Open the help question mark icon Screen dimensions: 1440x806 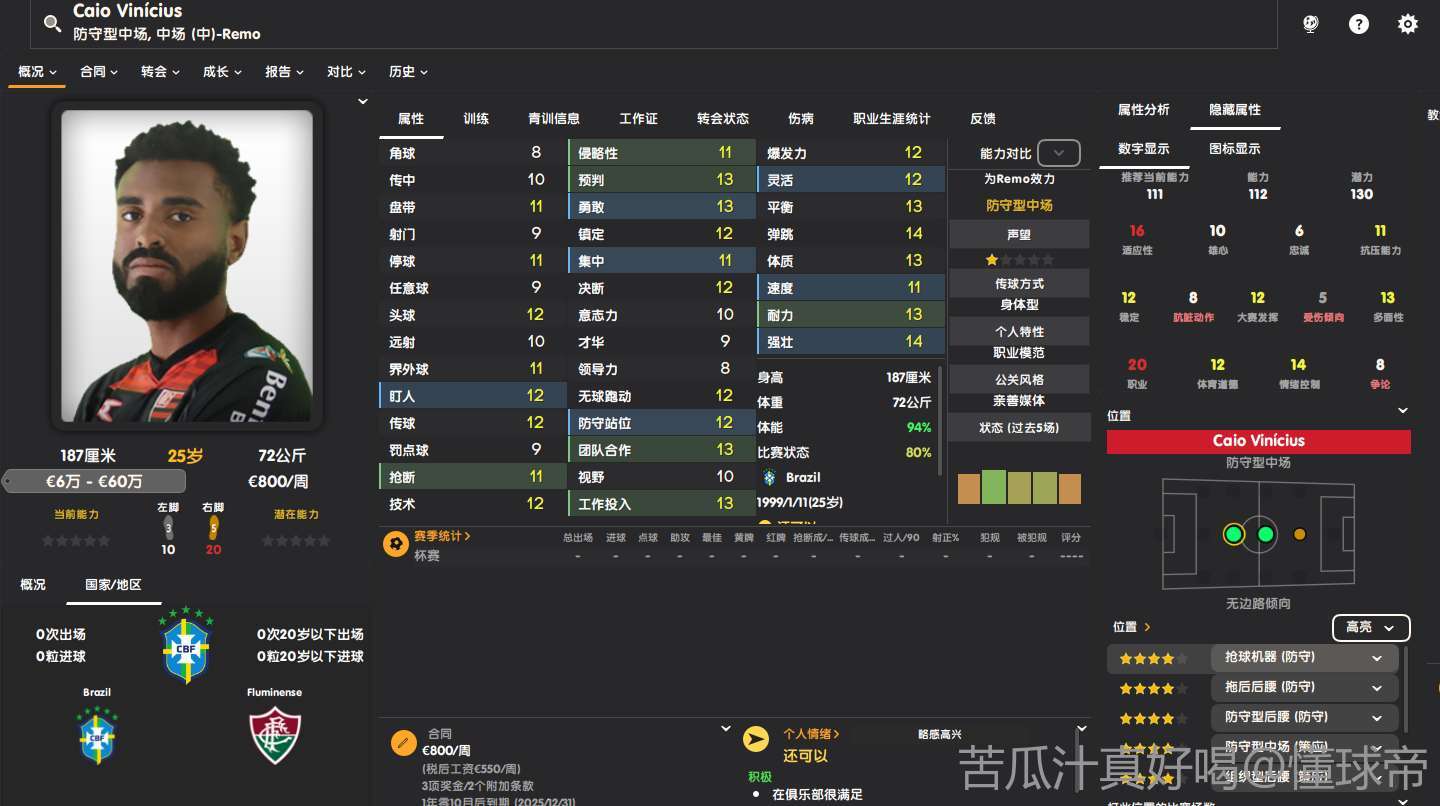tap(1358, 24)
